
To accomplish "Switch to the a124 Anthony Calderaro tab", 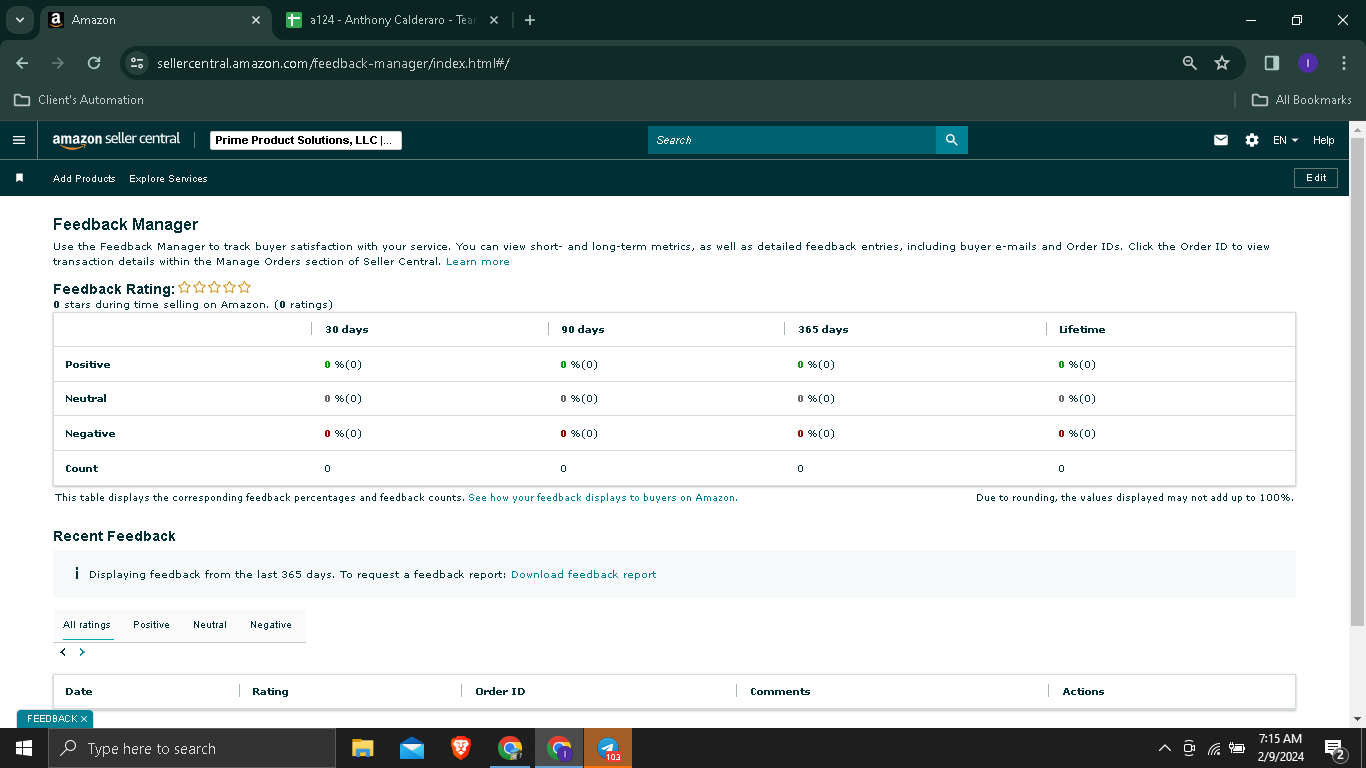I will 392,20.
